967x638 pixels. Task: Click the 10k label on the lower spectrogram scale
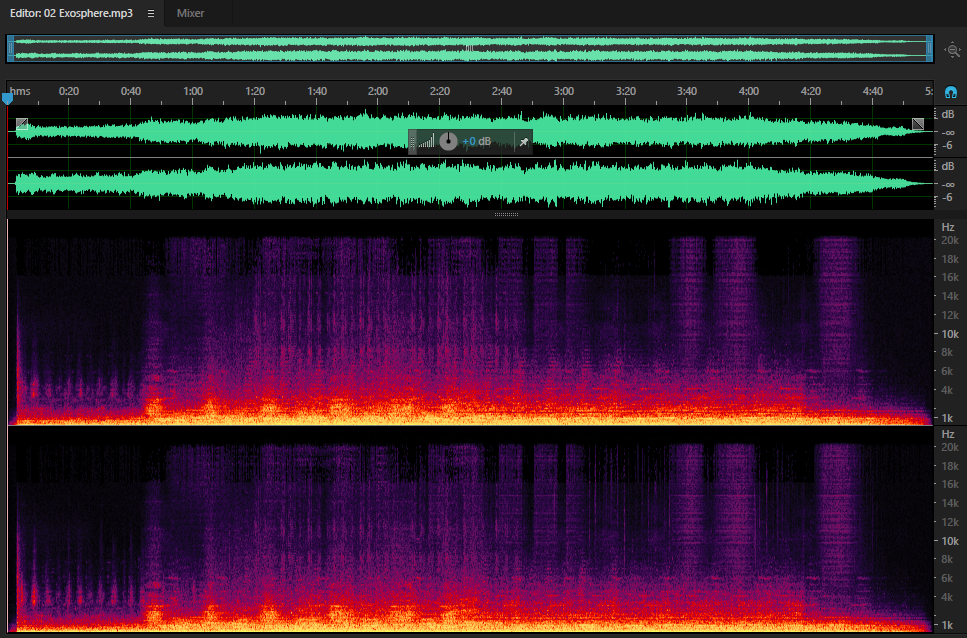coord(950,541)
